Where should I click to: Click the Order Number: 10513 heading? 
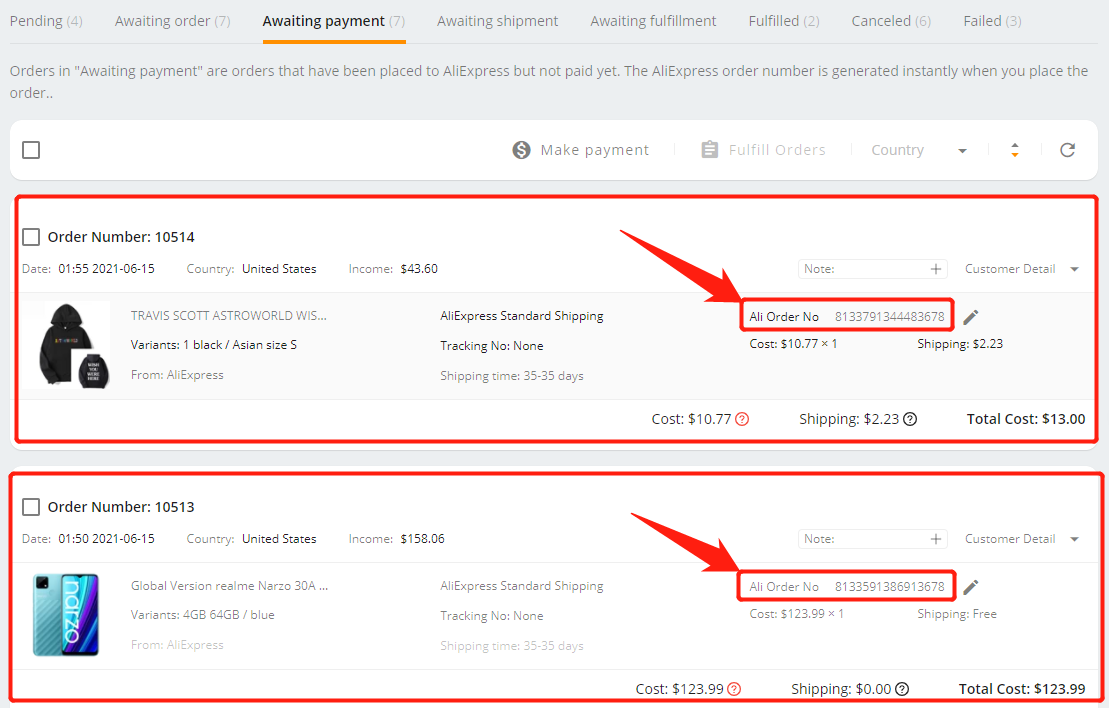pos(121,507)
